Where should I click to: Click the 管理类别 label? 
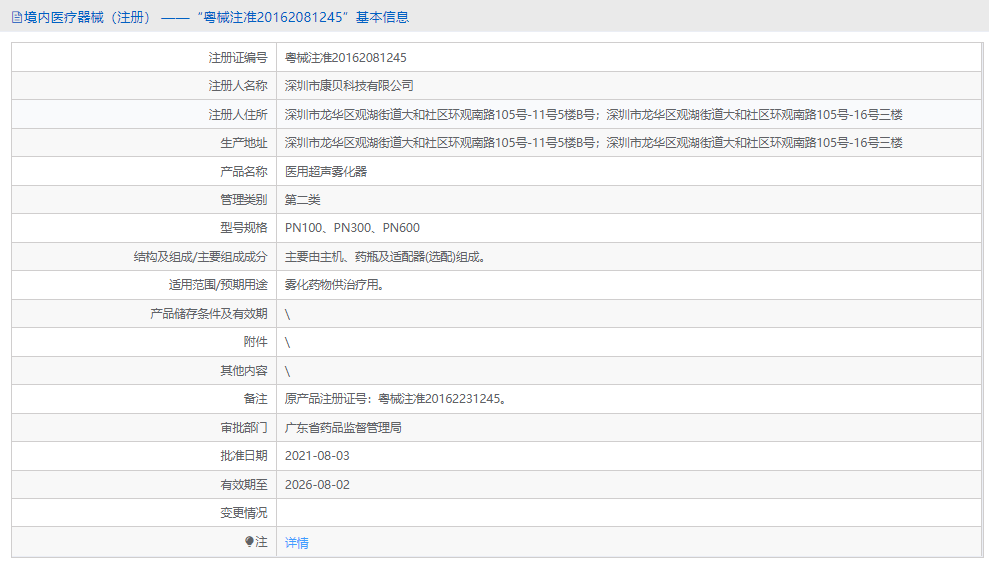pyautogui.click(x=243, y=200)
